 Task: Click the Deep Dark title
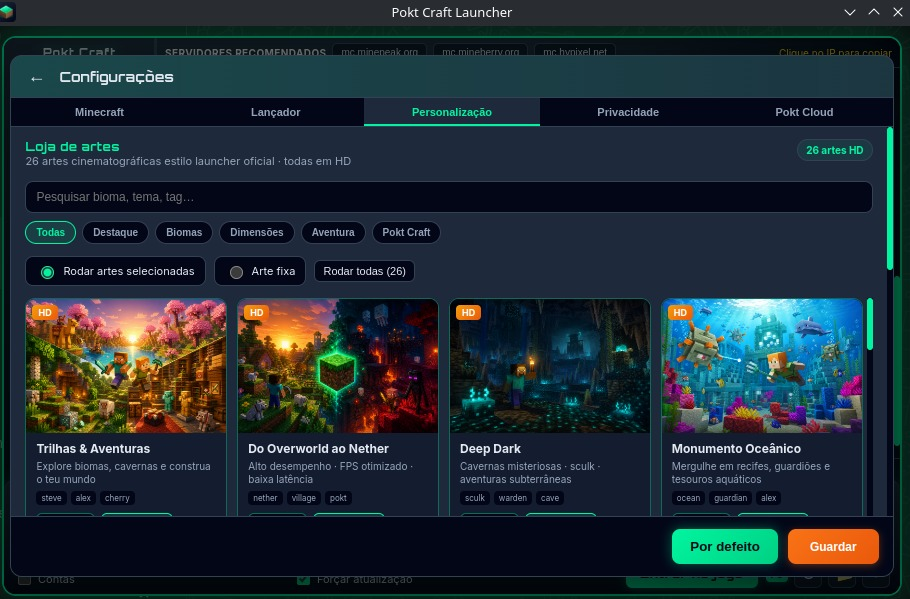pos(490,449)
